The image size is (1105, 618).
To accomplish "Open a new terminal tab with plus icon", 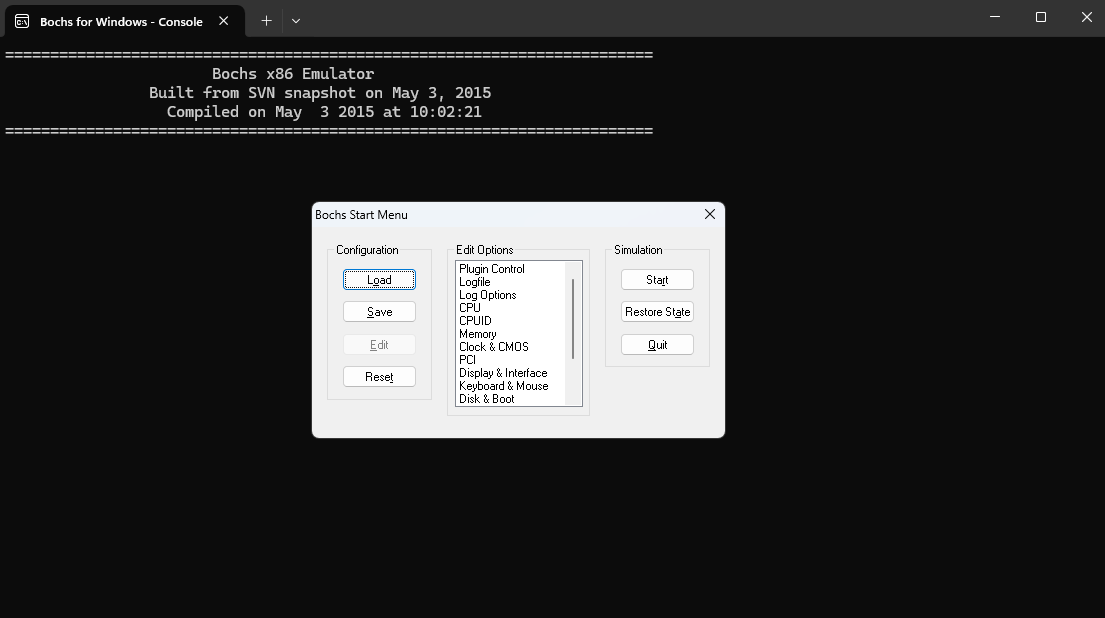I will click(266, 20).
